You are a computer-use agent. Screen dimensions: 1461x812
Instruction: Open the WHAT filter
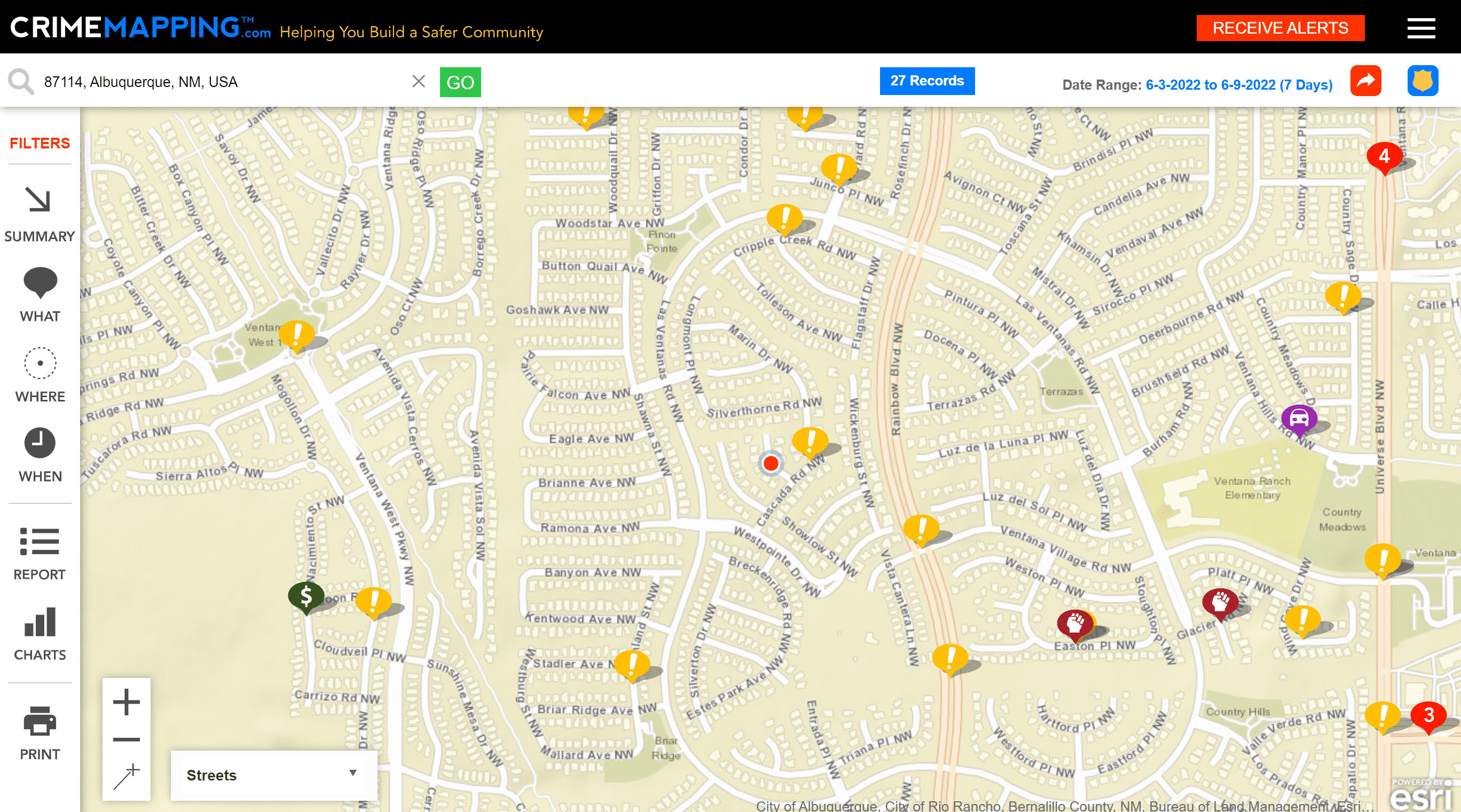(x=40, y=295)
